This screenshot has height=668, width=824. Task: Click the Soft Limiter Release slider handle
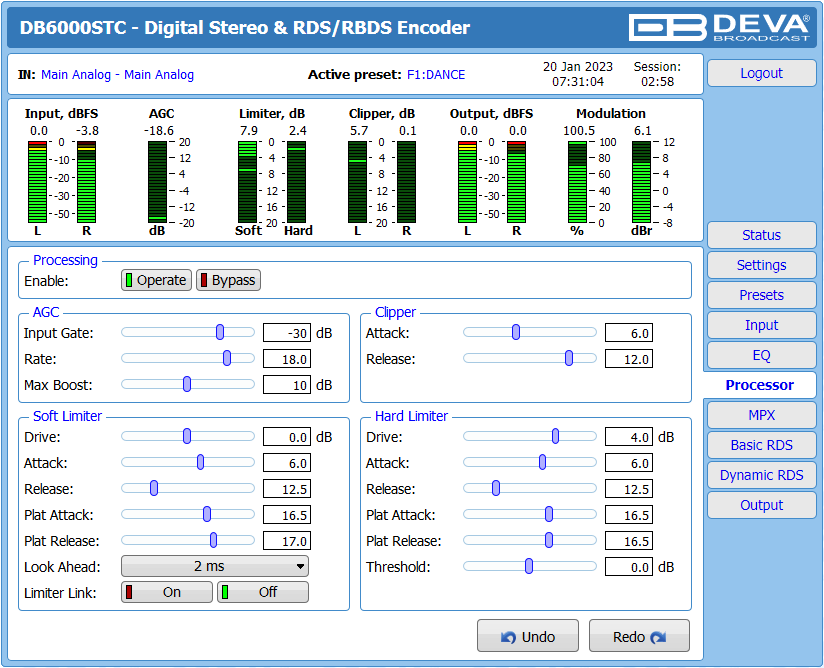tap(154, 488)
